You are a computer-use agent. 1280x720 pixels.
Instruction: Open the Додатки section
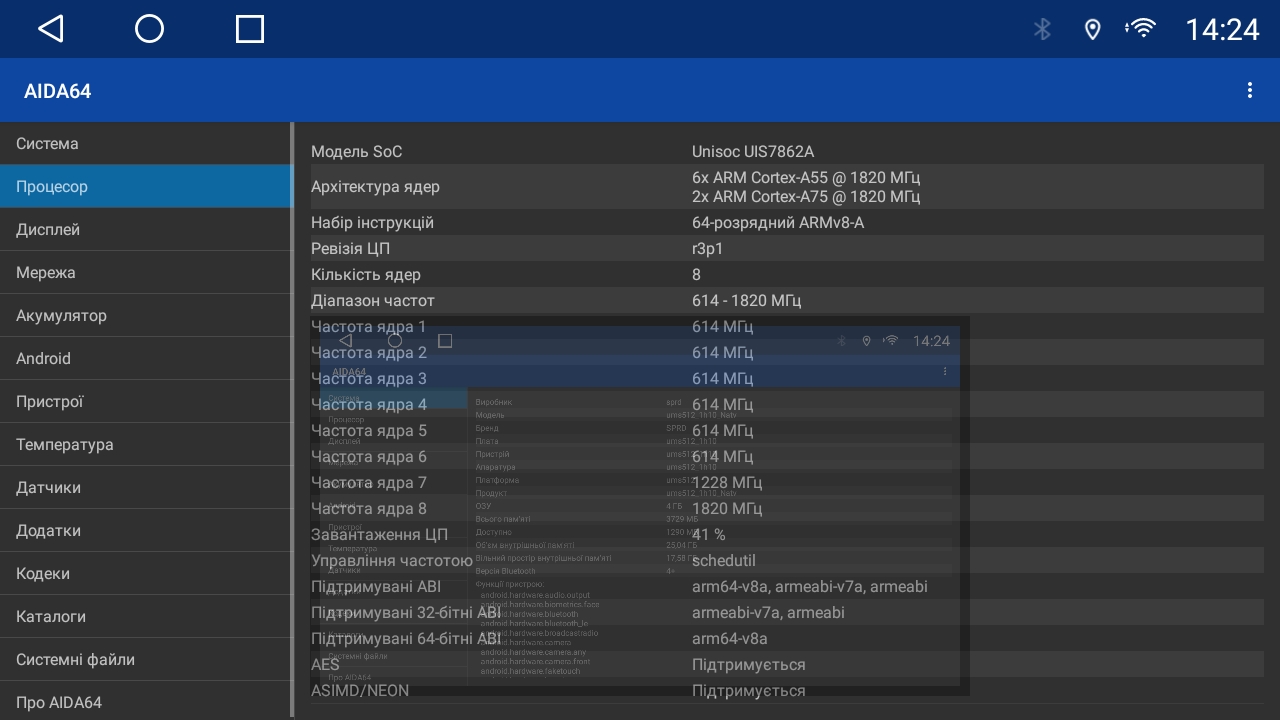(x=145, y=531)
